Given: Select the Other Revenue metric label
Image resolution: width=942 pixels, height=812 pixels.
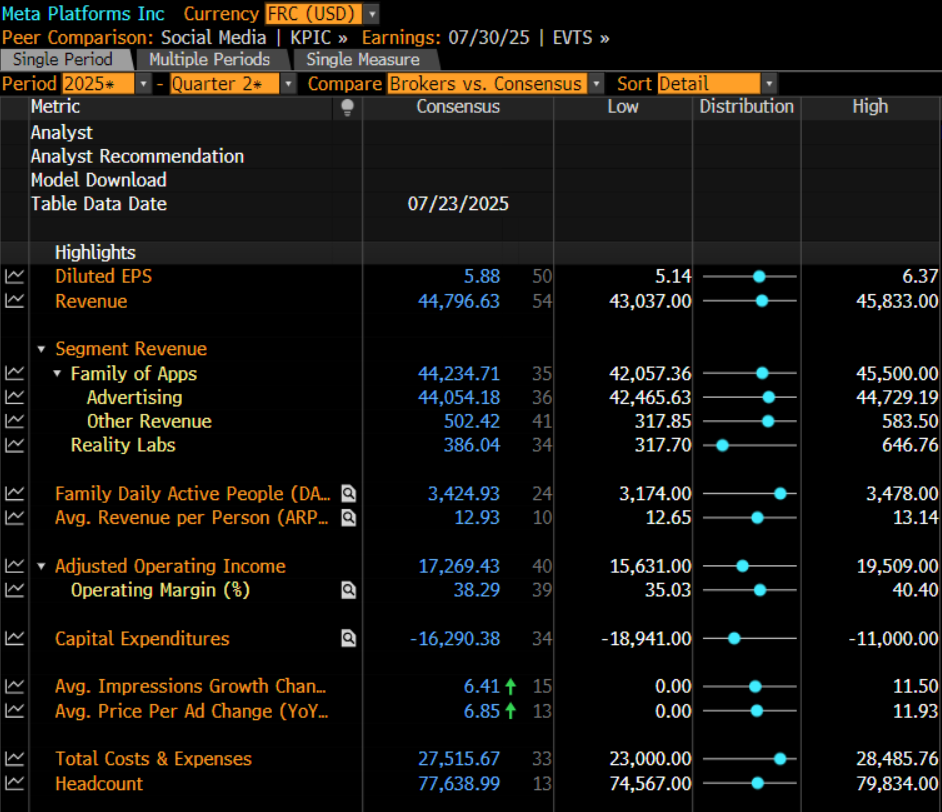Looking at the screenshot, I should click(150, 422).
